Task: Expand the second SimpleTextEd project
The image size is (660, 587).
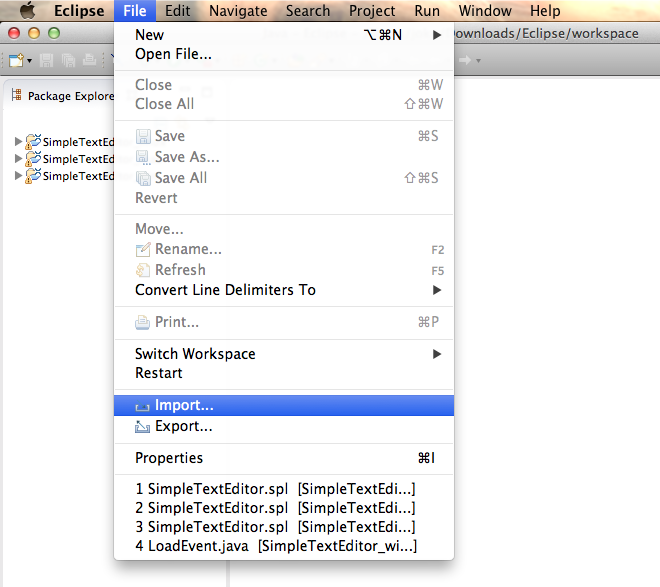Action: point(18,159)
